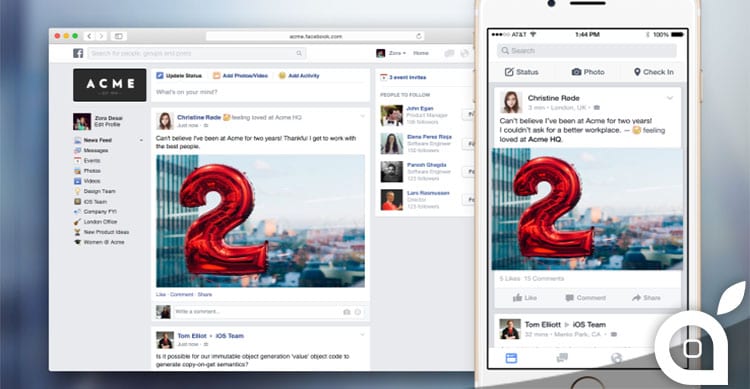Tap the Share arrow on phone post
Screen dimensions: 750x389
636,298
